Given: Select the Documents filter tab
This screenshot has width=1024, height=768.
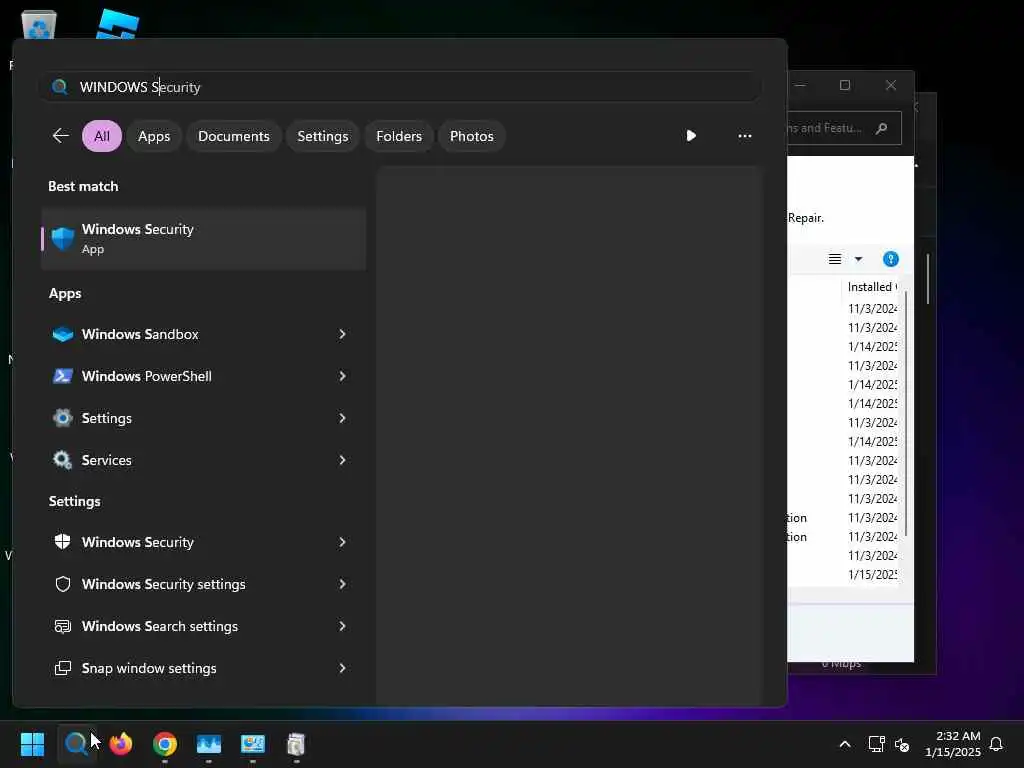Looking at the screenshot, I should 234,136.
